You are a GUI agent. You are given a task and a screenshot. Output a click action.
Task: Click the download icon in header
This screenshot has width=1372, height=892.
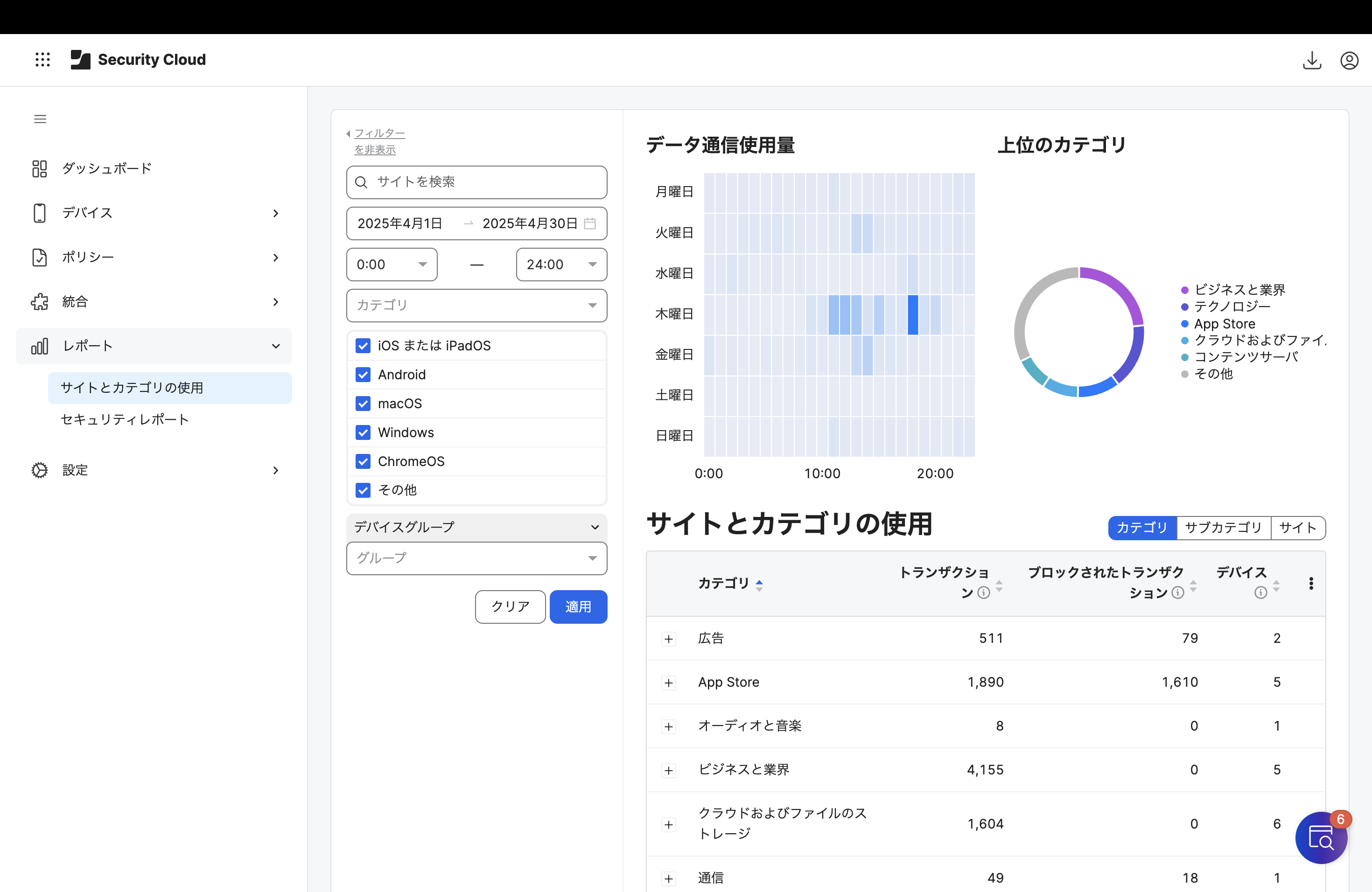[1311, 60]
